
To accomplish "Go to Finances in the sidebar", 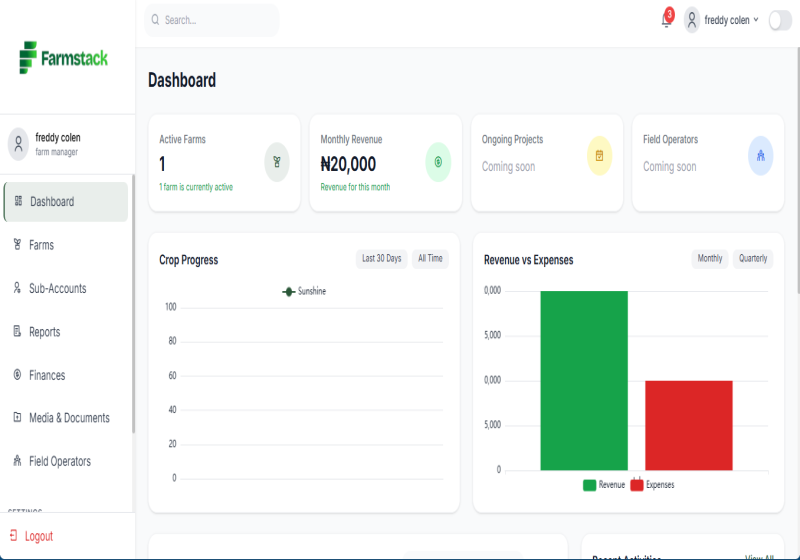I will tap(47, 375).
